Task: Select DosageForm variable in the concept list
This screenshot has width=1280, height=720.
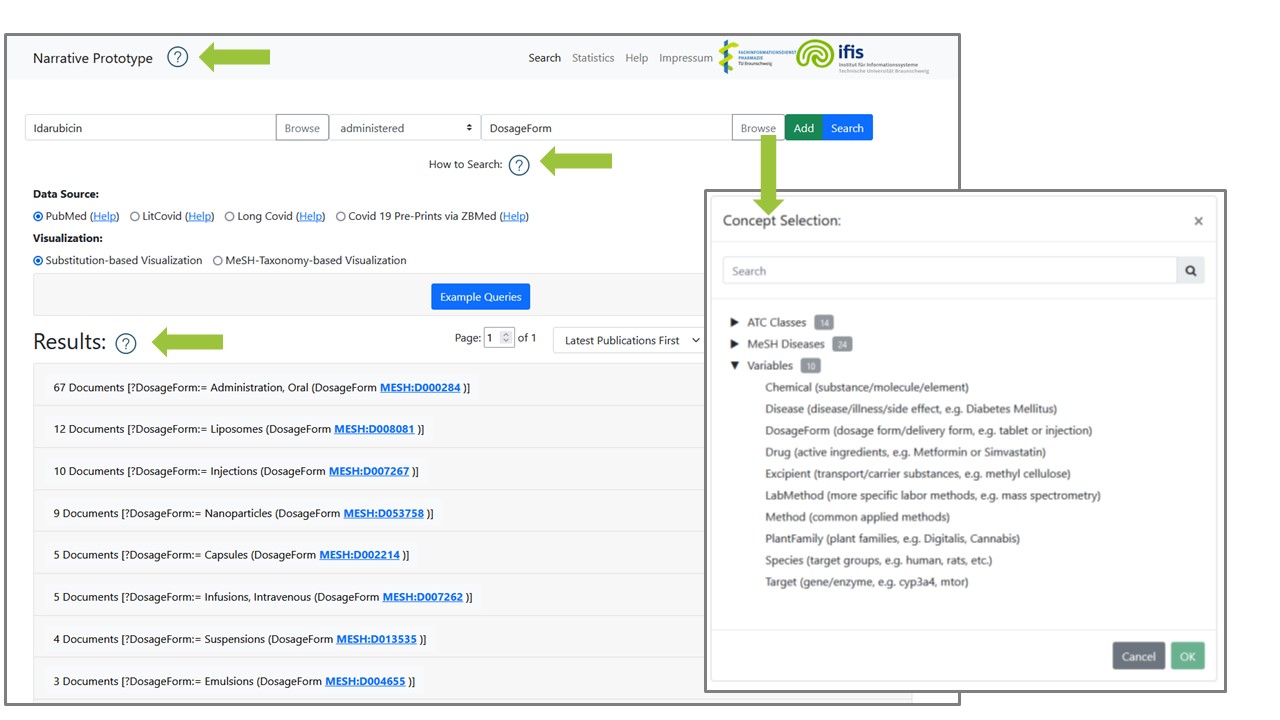Action: coord(797,430)
